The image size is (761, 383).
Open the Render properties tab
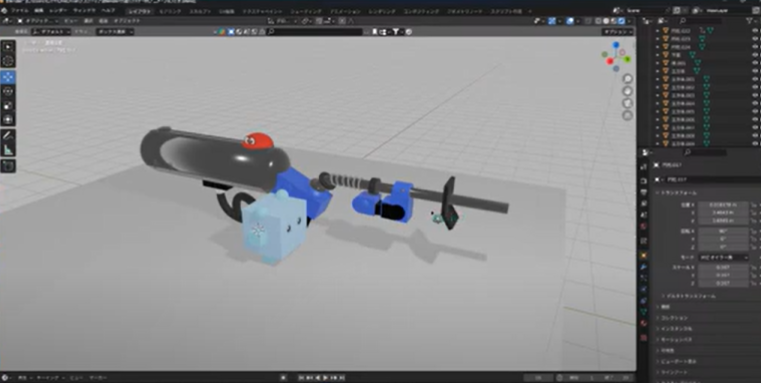(644, 180)
